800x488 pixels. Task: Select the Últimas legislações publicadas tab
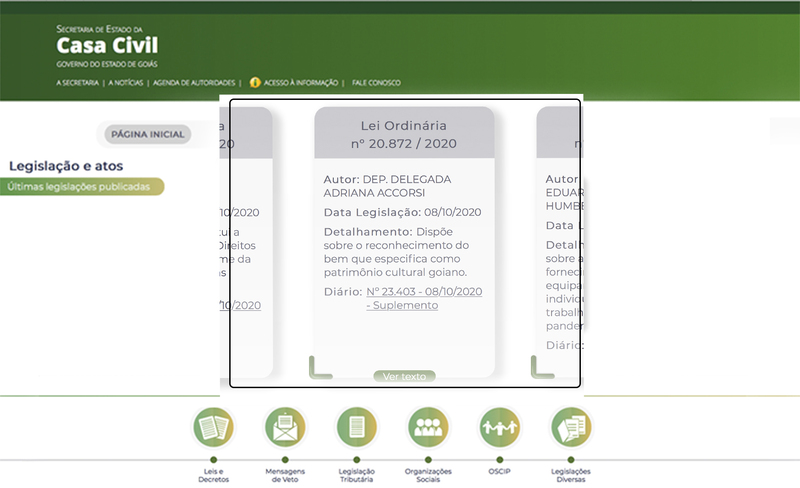(x=80, y=187)
